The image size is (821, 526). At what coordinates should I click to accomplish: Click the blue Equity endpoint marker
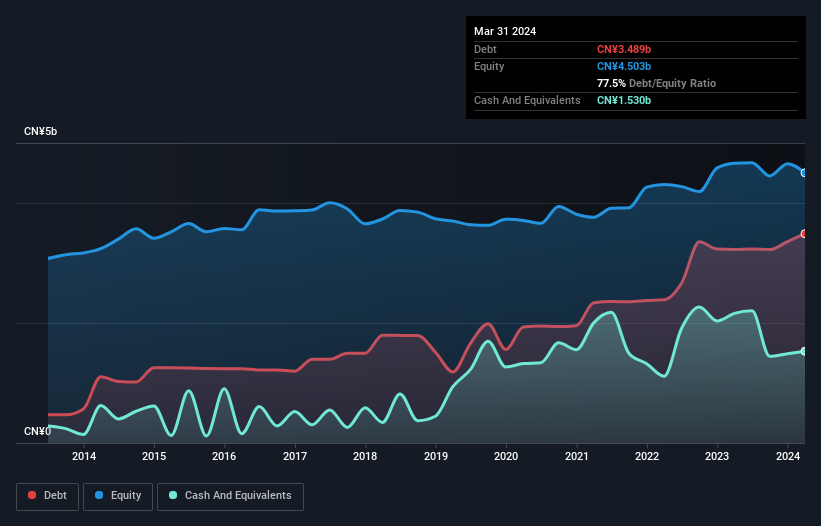(804, 173)
